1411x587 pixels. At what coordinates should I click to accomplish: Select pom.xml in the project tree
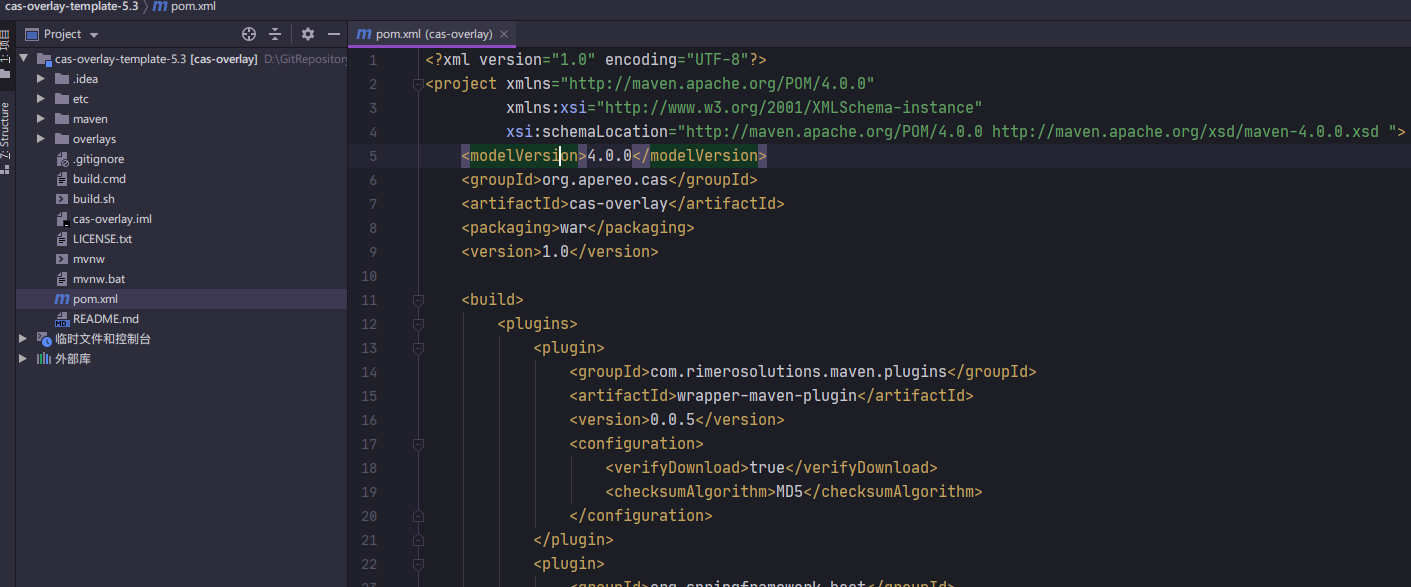(x=95, y=299)
